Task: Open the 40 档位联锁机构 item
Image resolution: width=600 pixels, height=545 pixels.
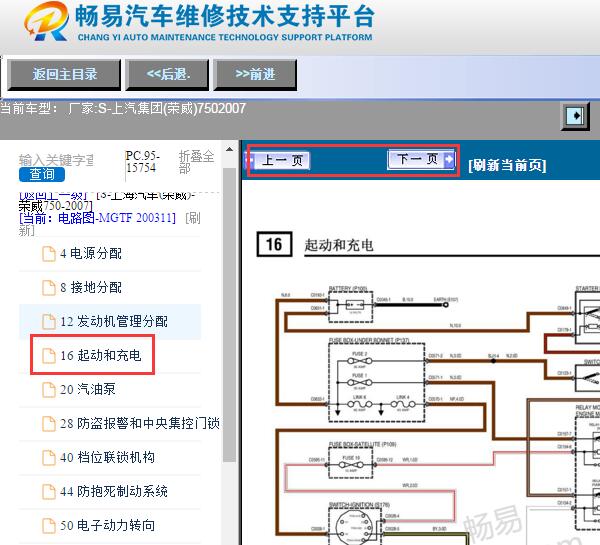Action: click(107, 458)
